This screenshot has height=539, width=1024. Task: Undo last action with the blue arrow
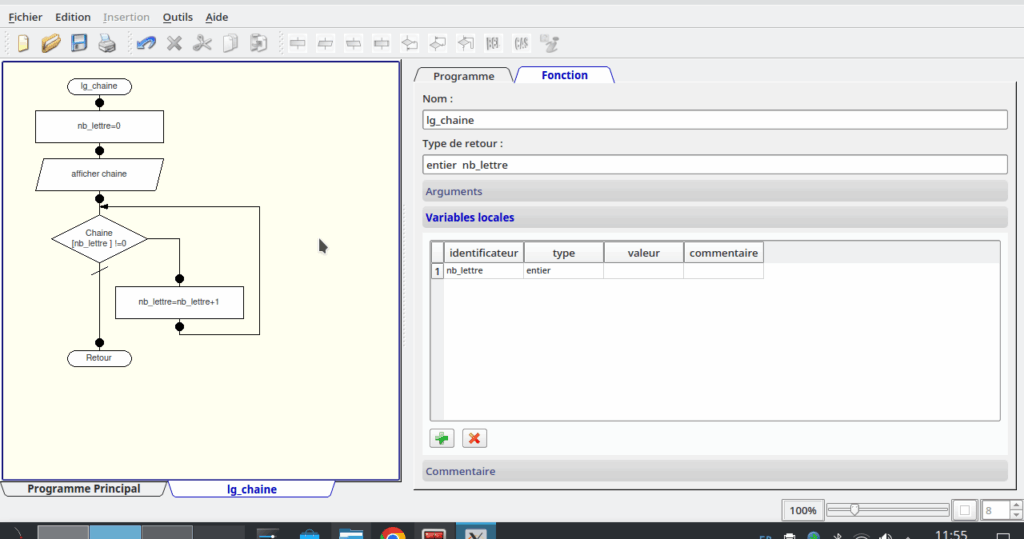coord(146,43)
